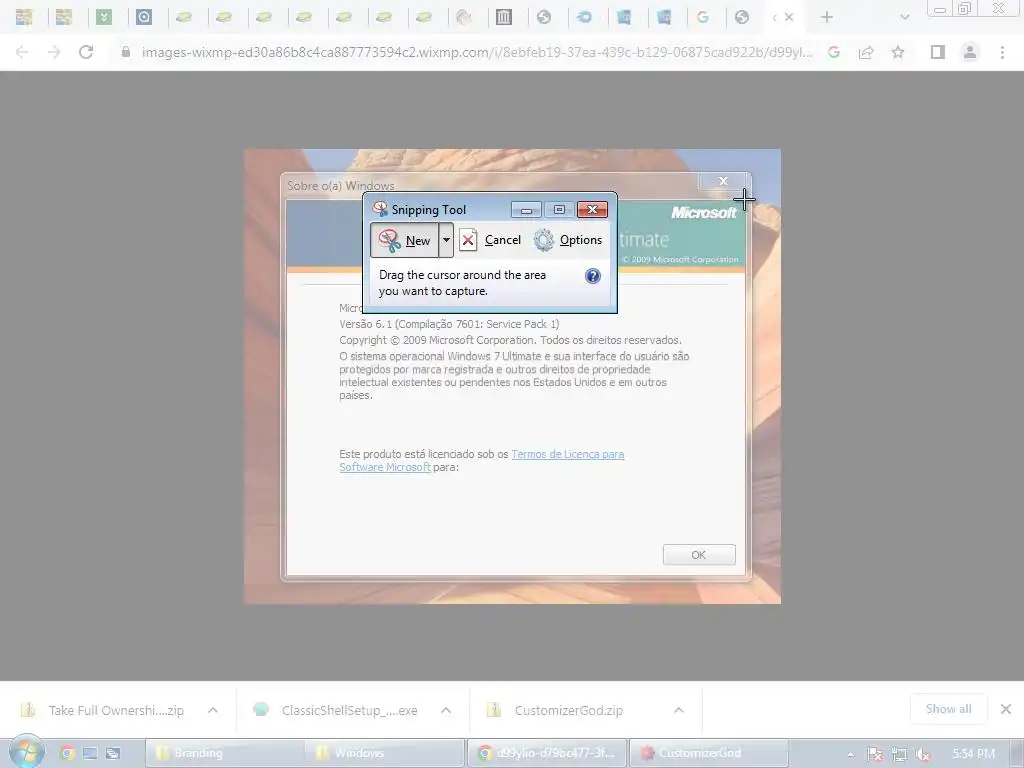Reload the page in Chrome

86,52
